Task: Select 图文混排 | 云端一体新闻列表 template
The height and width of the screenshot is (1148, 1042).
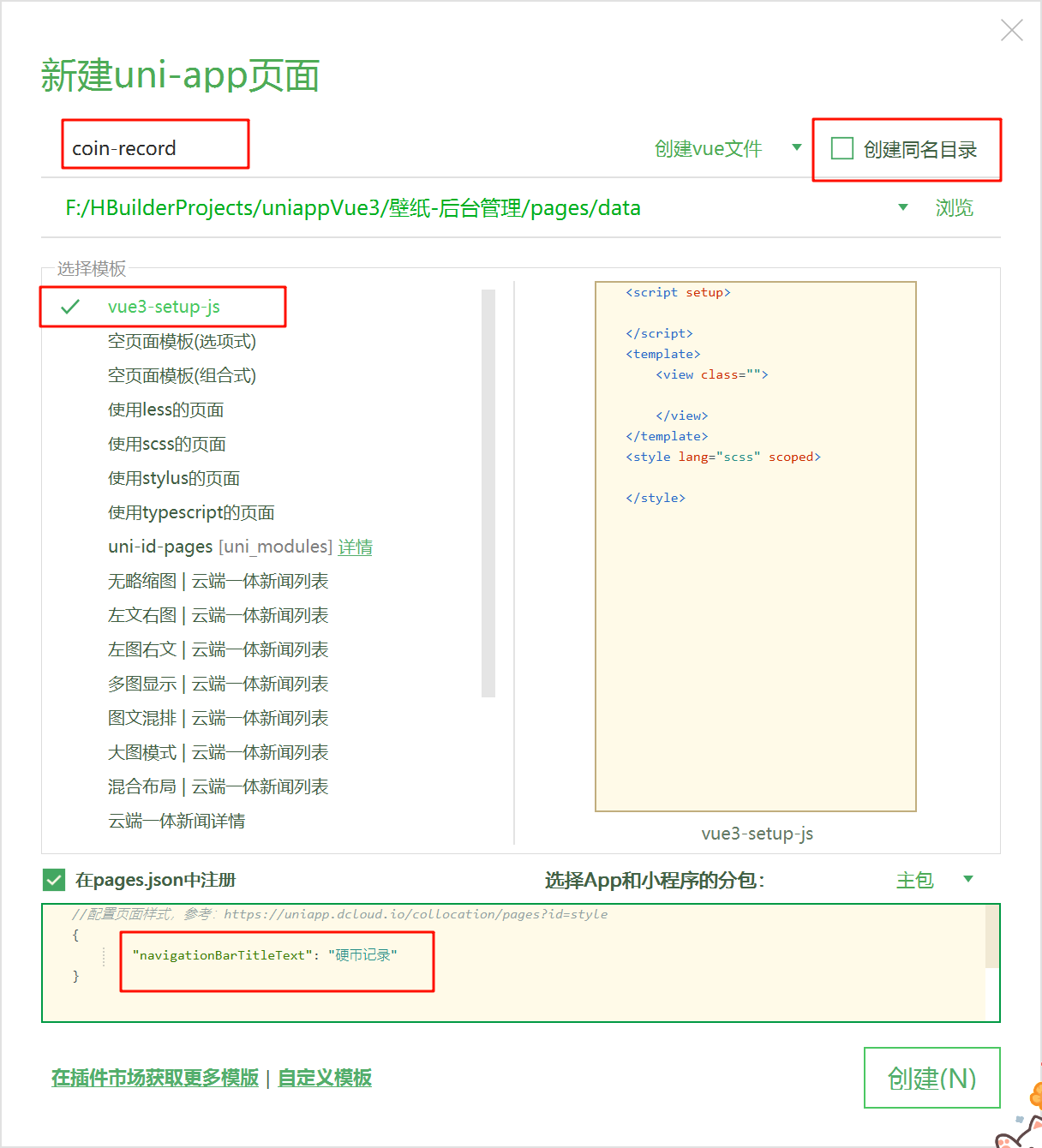Action: tap(218, 718)
